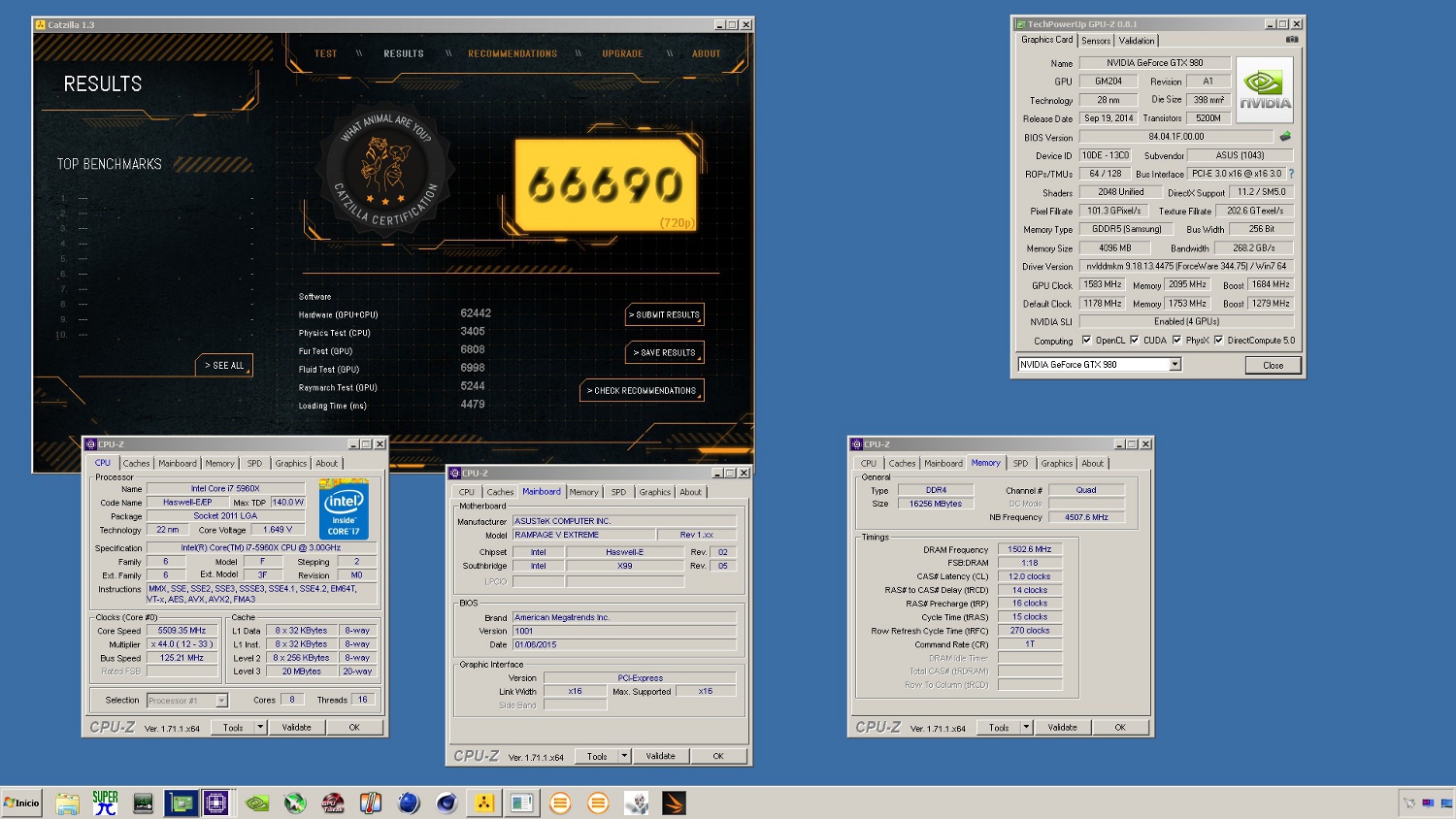This screenshot has width=1456, height=819.
Task: Click the NVIDIA SLI Enabled (4 GPUs) field
Action: point(1186,321)
